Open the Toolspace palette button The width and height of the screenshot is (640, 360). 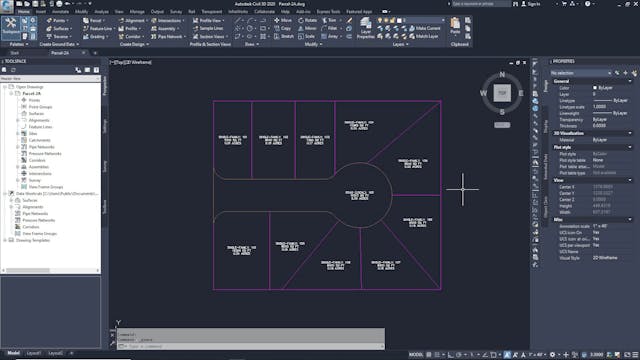pyautogui.click(x=10, y=27)
